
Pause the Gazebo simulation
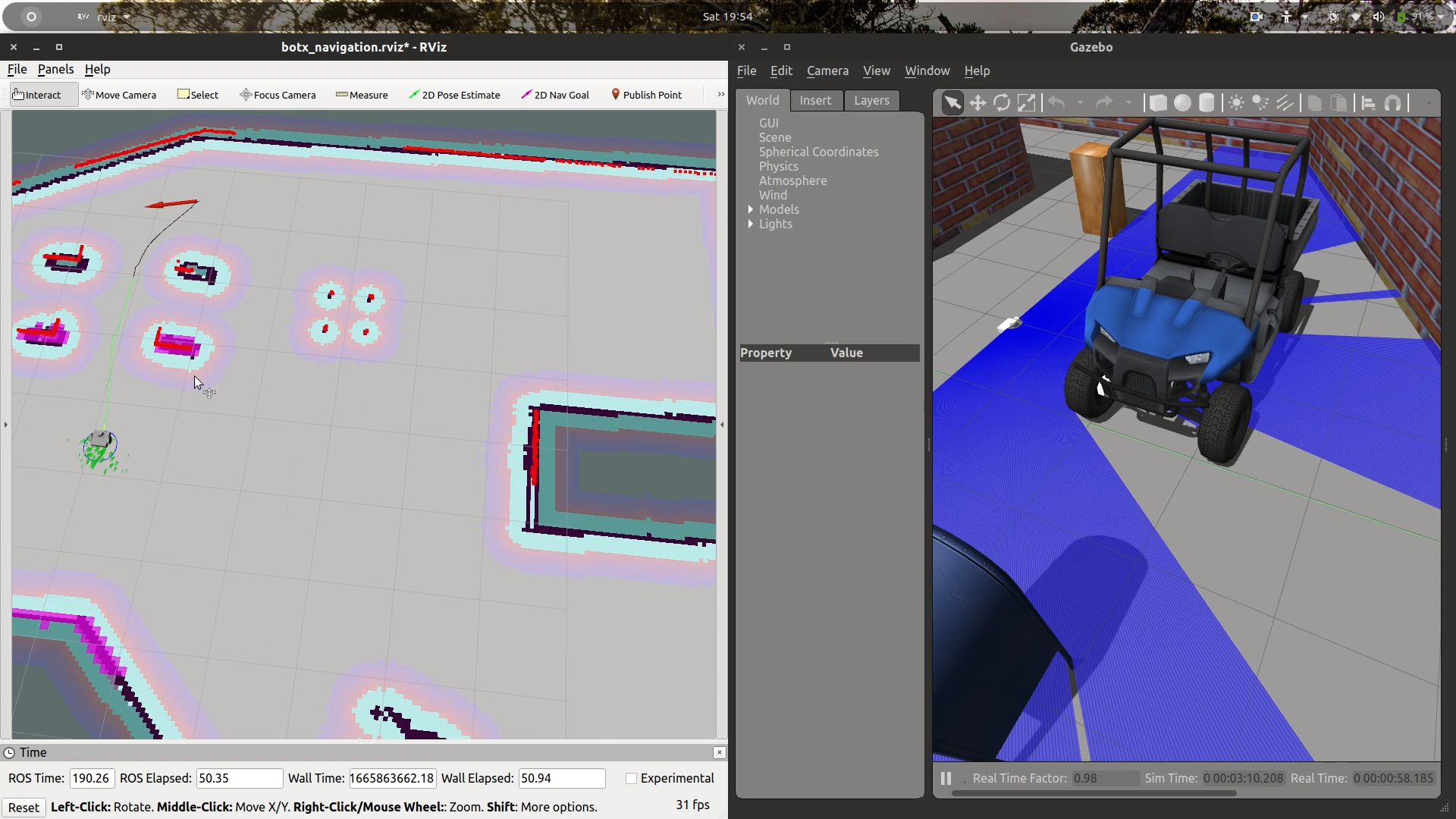click(x=946, y=778)
